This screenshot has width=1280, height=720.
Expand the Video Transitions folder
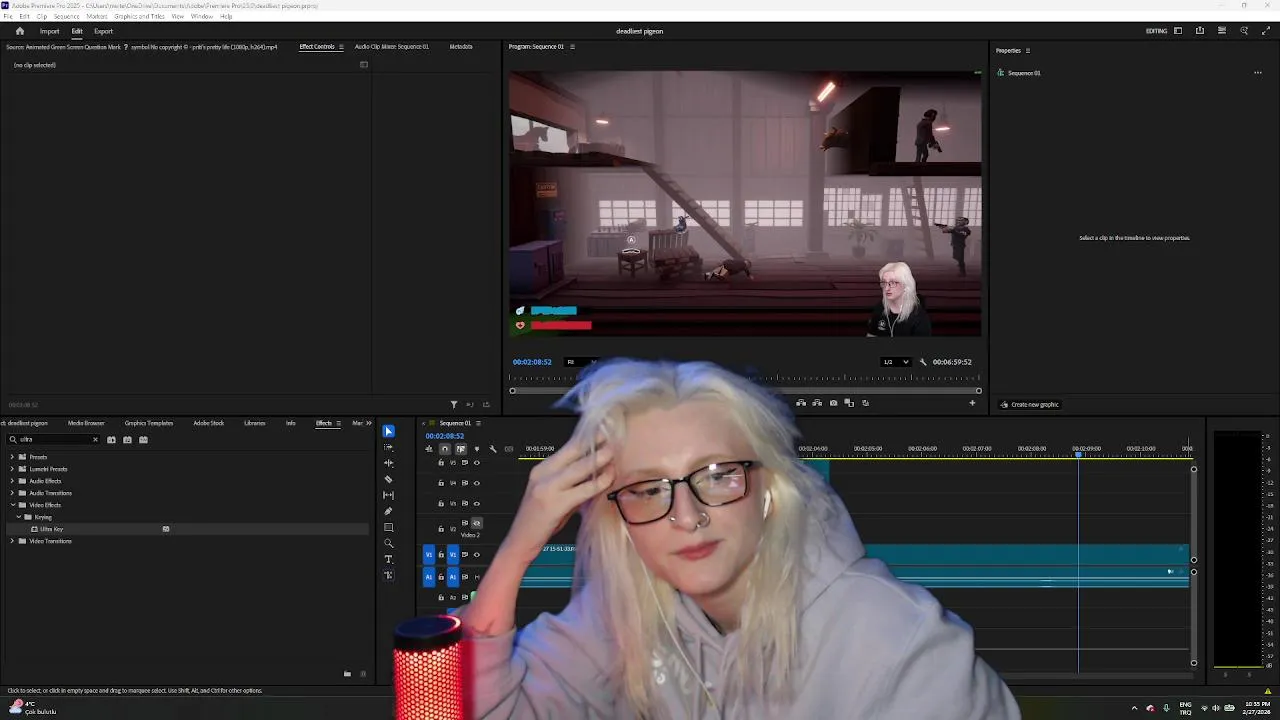[x=12, y=541]
